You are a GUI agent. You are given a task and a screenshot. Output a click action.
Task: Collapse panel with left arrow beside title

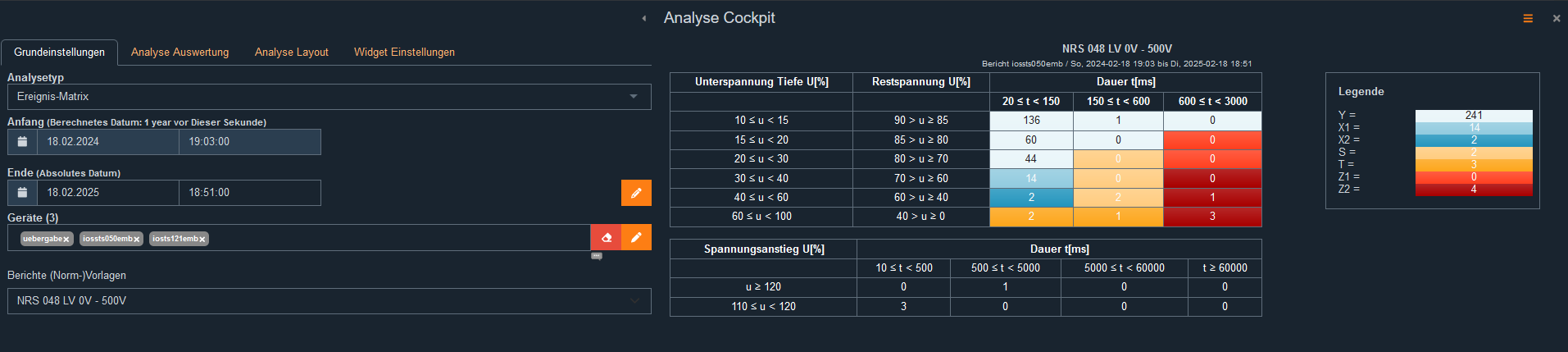point(643,18)
